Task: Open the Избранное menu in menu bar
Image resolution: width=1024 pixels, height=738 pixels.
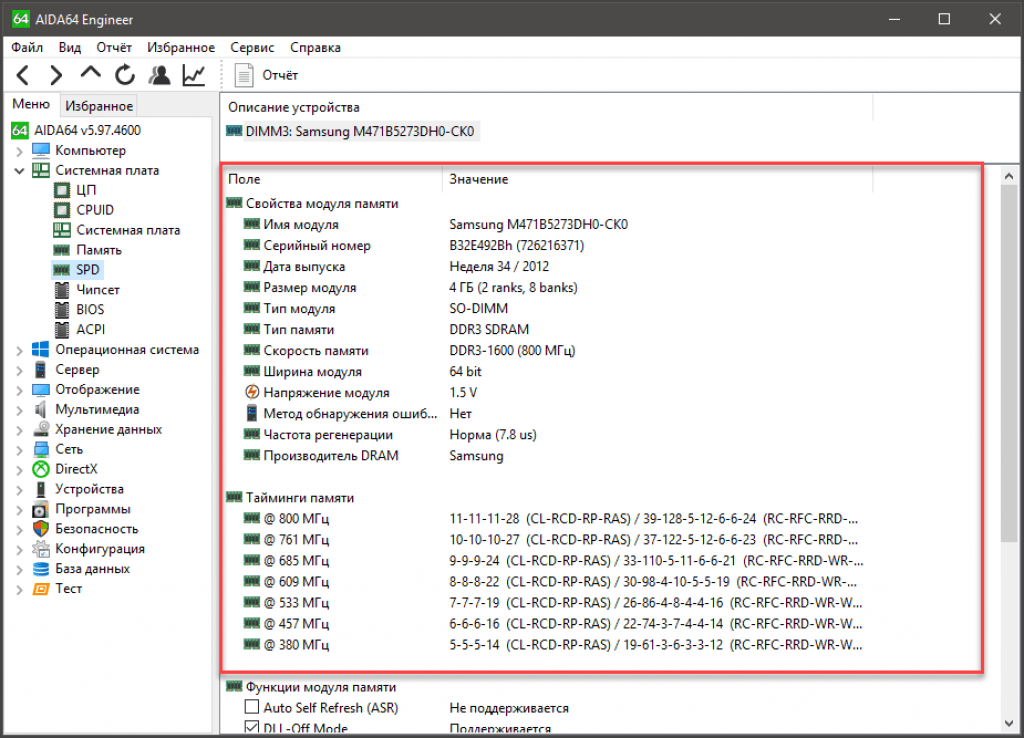Action: coord(181,48)
